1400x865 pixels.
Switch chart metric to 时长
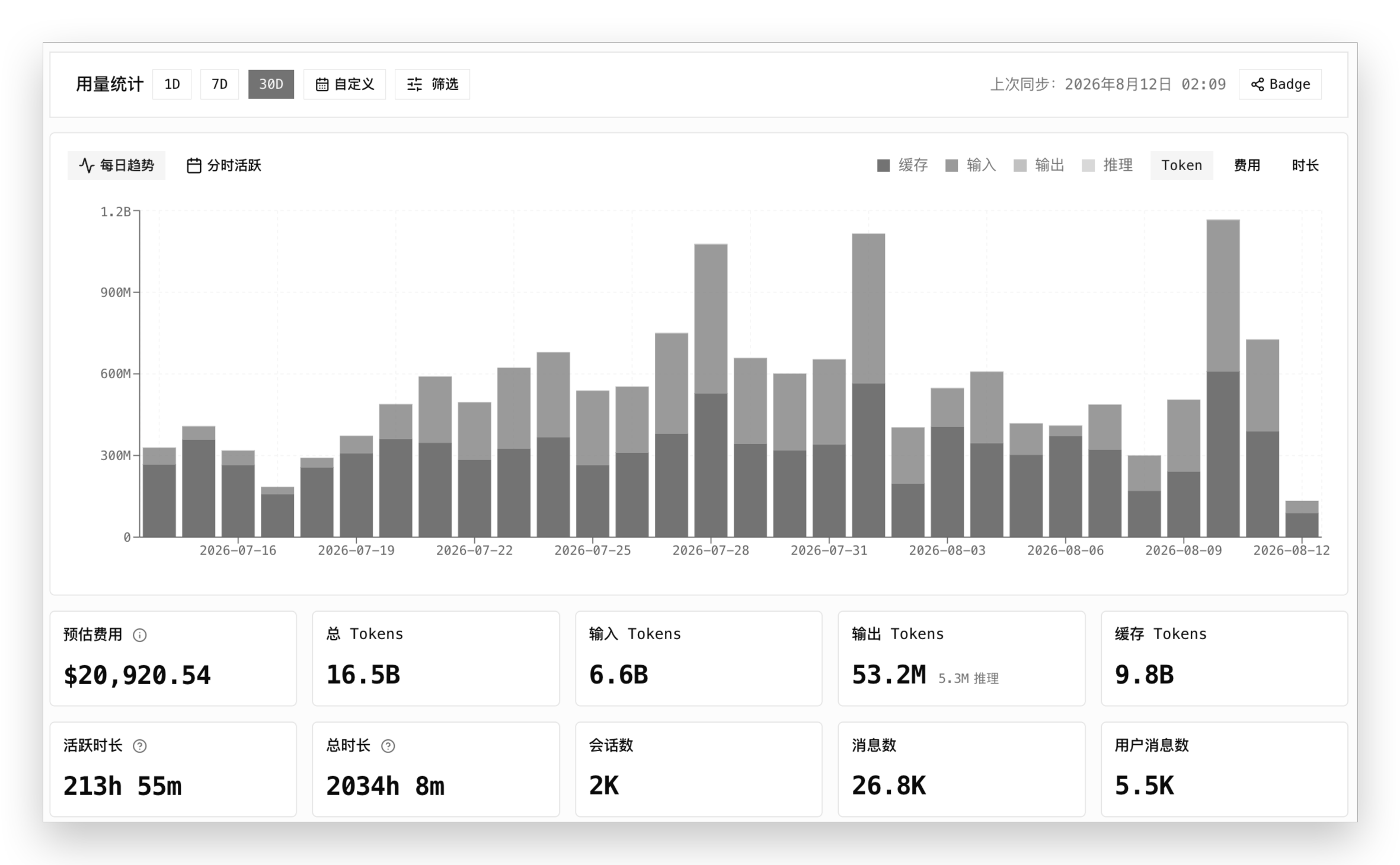[1305, 165]
